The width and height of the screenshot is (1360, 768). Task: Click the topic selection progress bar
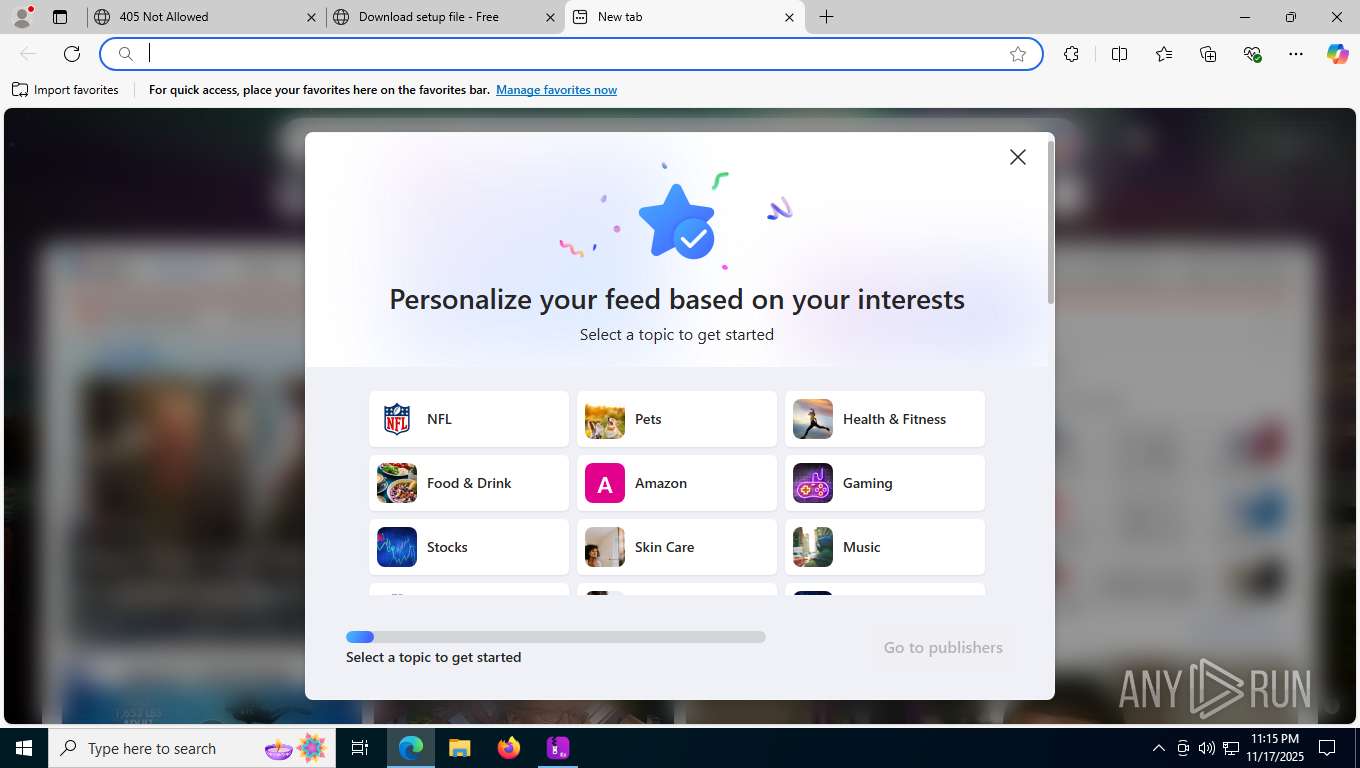click(x=556, y=637)
